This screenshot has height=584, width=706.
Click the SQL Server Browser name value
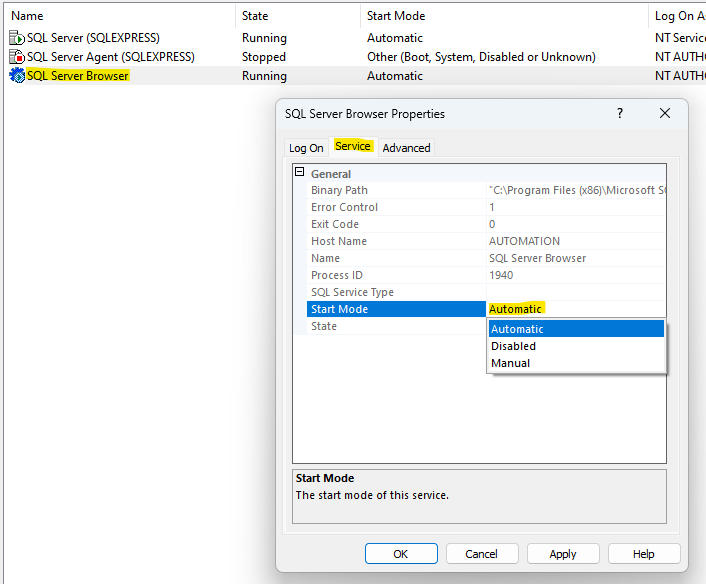538,258
